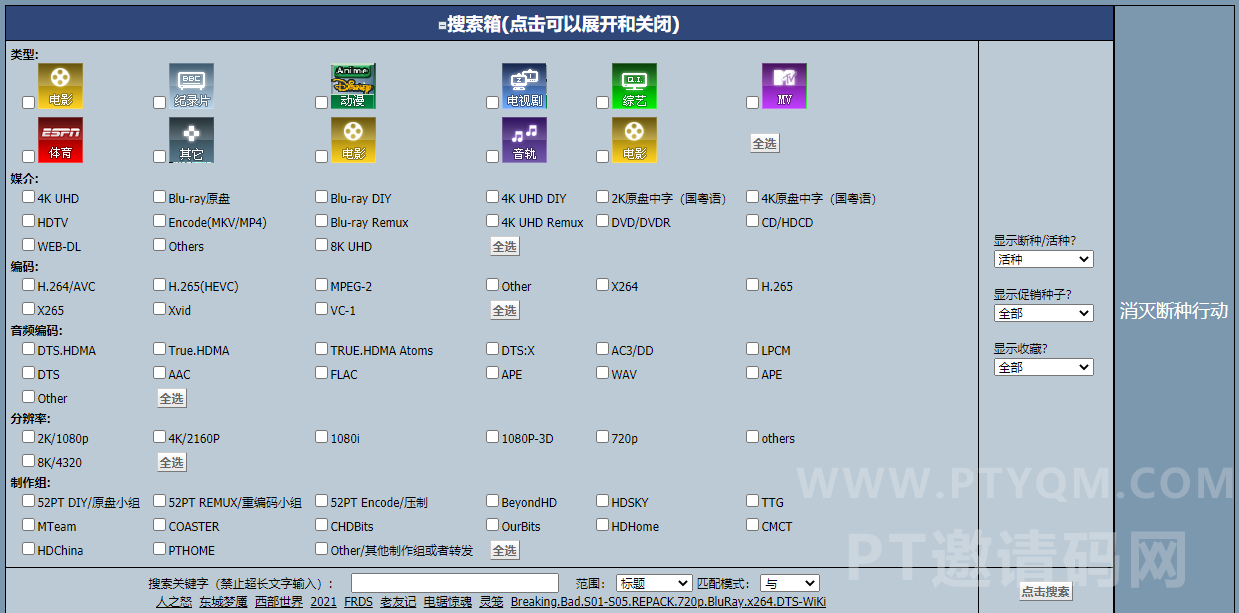Open the 老友记 keyword link
The width and height of the screenshot is (1239, 613).
pos(398,602)
